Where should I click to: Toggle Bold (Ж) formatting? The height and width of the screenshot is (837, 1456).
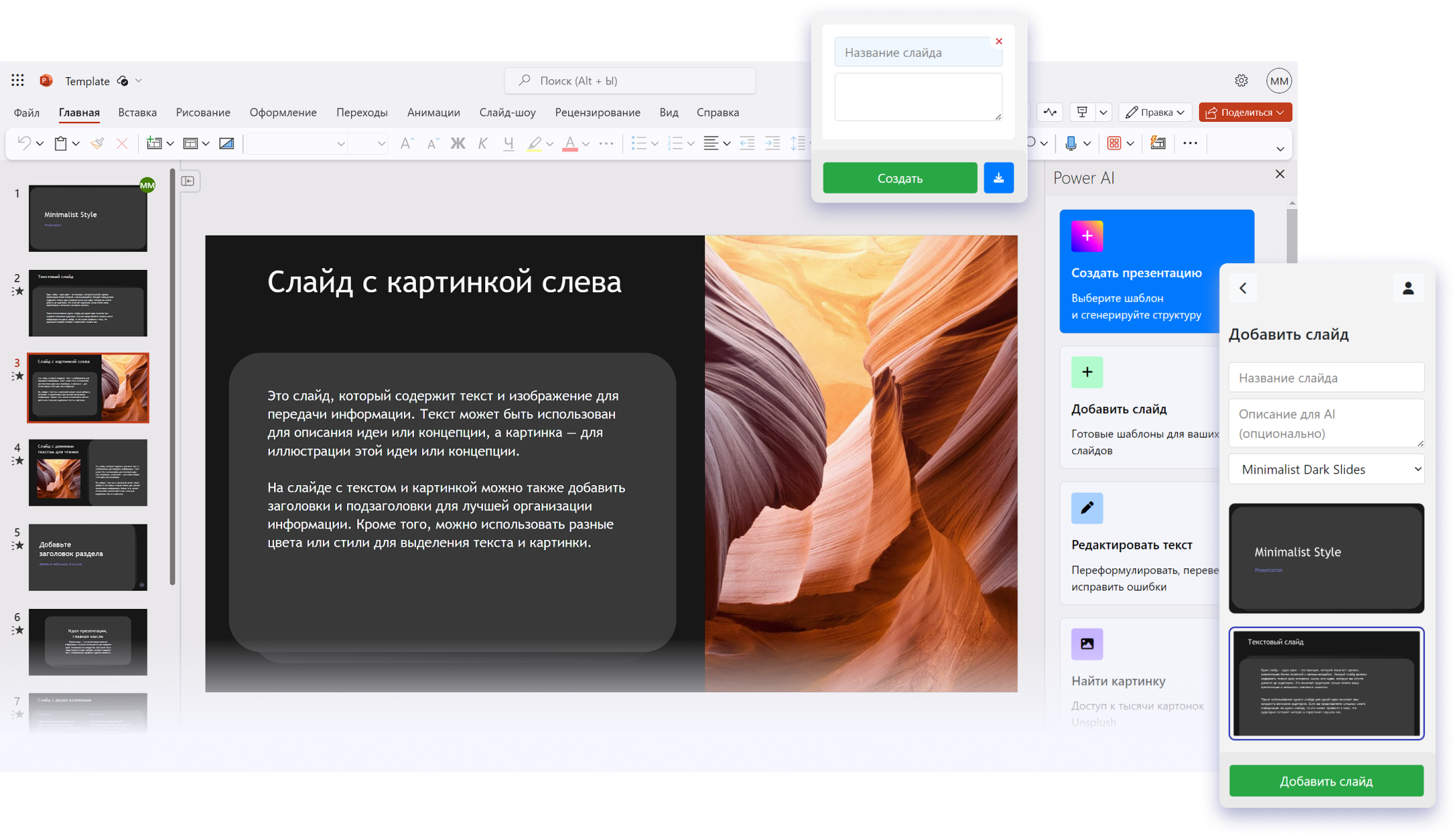[457, 143]
